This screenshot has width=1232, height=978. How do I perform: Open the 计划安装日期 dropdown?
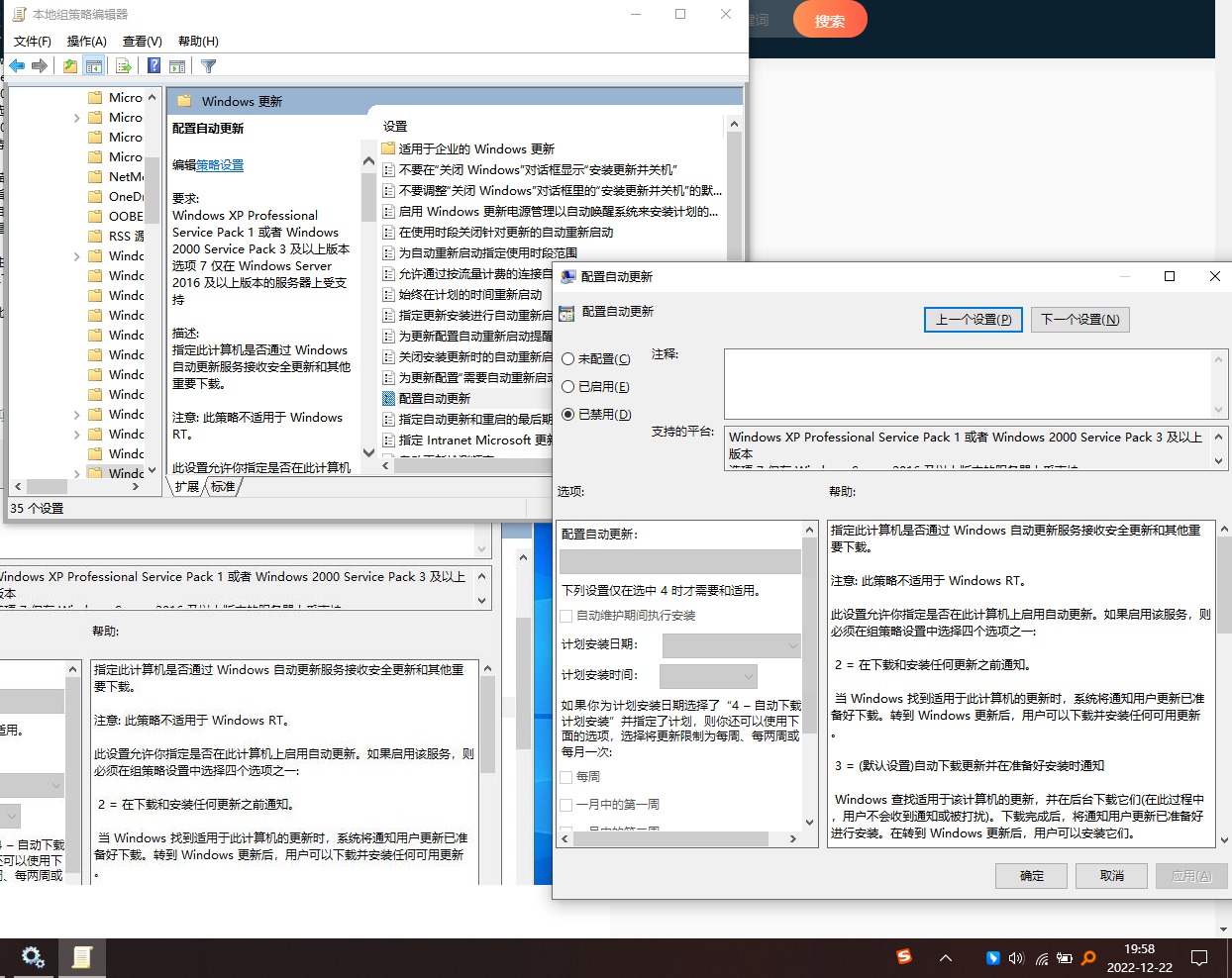(x=731, y=645)
